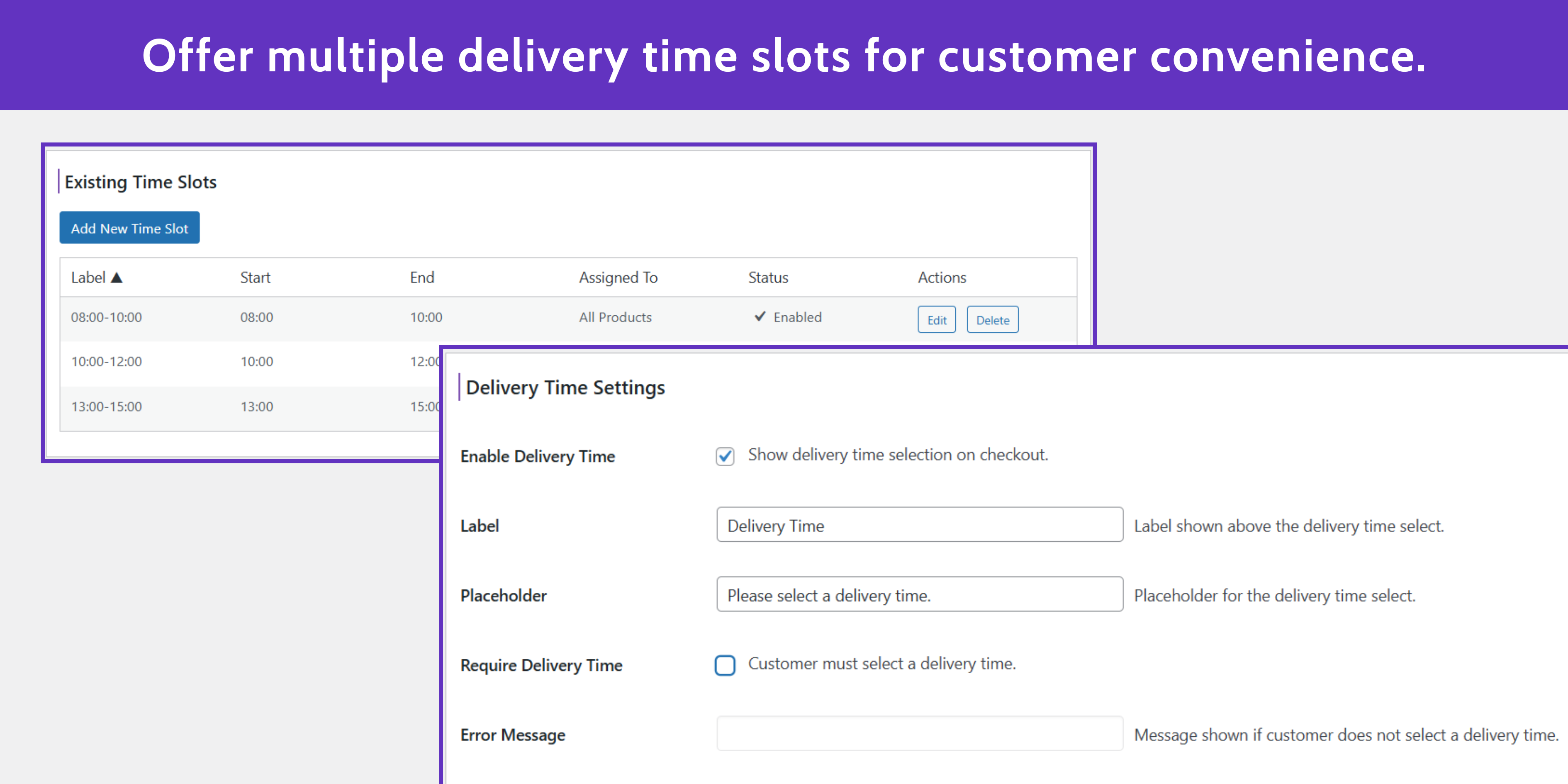Check Customer must select a delivery time
The height and width of the screenshot is (784, 1568).
point(725,665)
